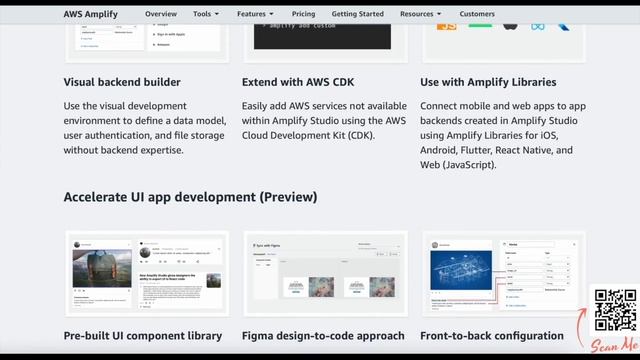640x360 pixels.
Task: Go to the Overview nav item
Action: point(161,14)
